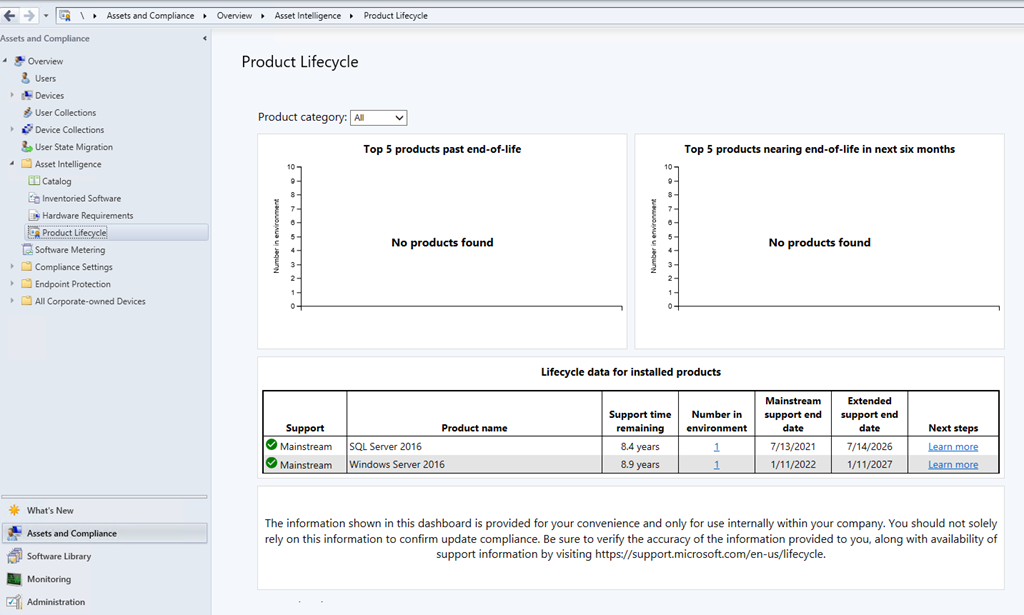Open the Product category dropdown

[x=379, y=118]
